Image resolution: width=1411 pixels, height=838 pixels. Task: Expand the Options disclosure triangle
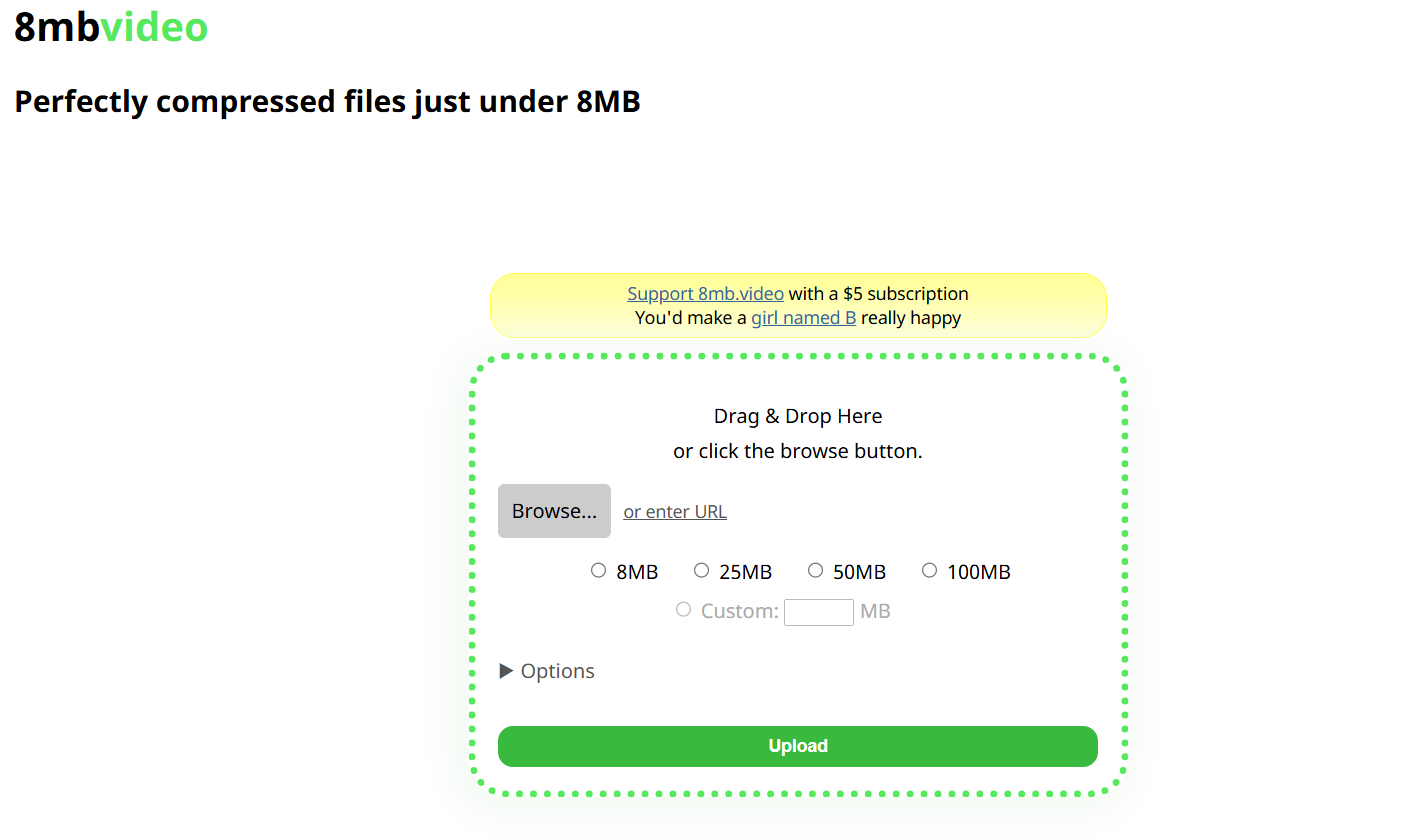pyautogui.click(x=506, y=671)
